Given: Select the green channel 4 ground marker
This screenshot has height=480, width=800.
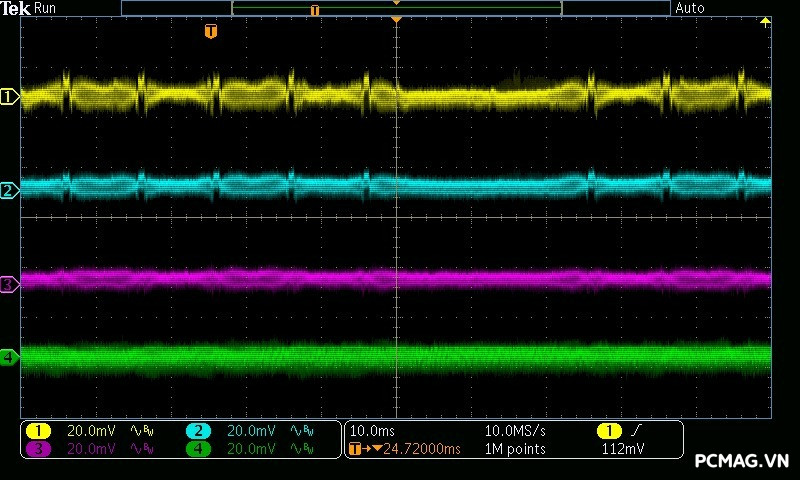Looking at the screenshot, I should 10,356.
